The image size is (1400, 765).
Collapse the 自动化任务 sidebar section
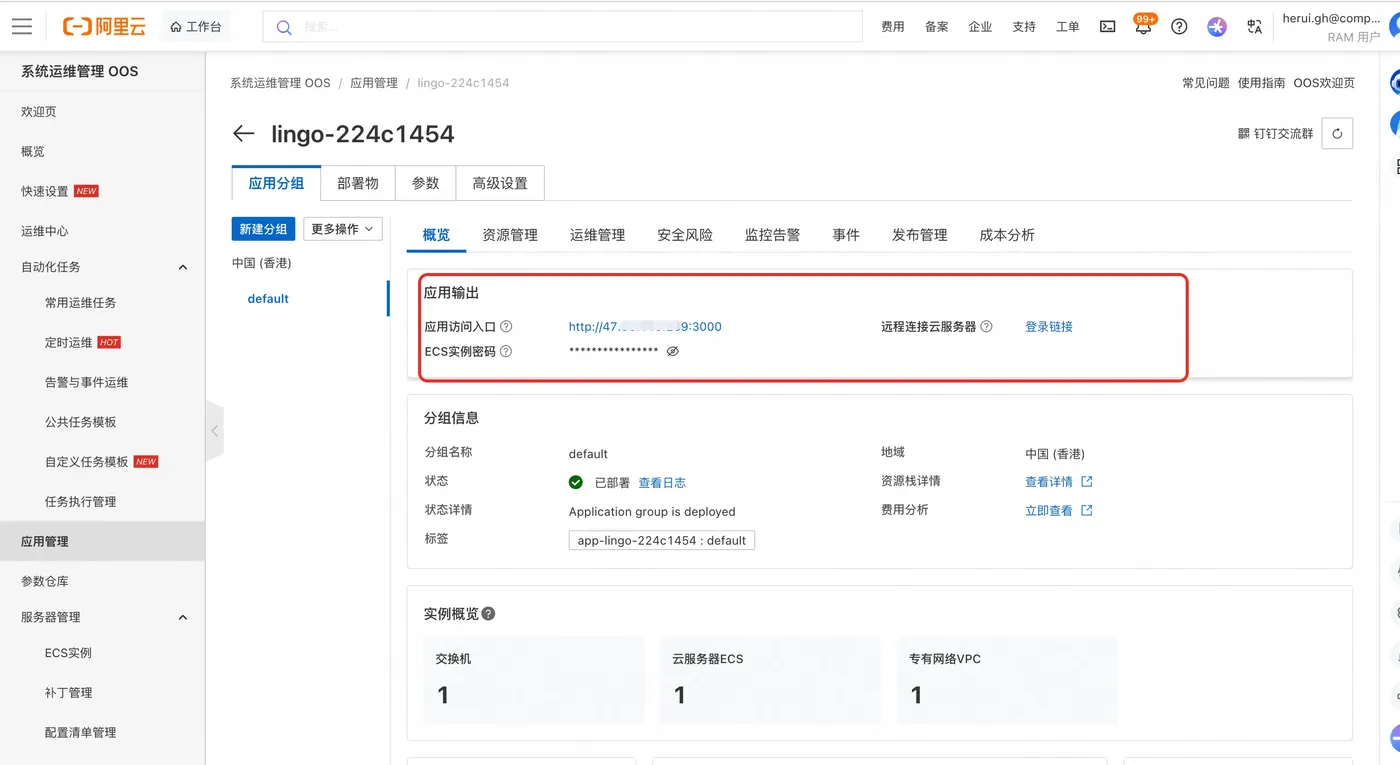click(x=183, y=267)
